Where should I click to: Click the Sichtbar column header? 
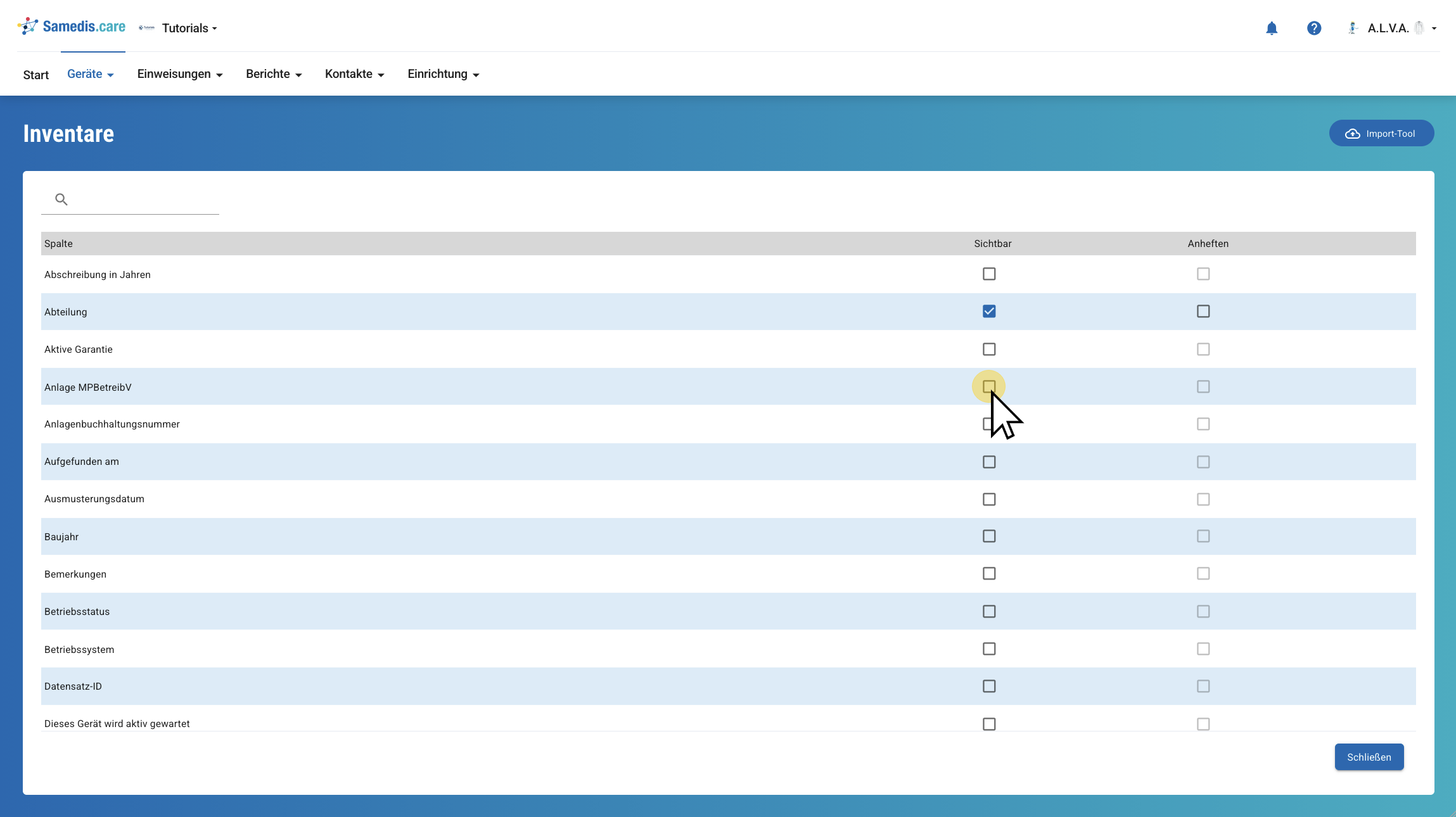coord(992,244)
